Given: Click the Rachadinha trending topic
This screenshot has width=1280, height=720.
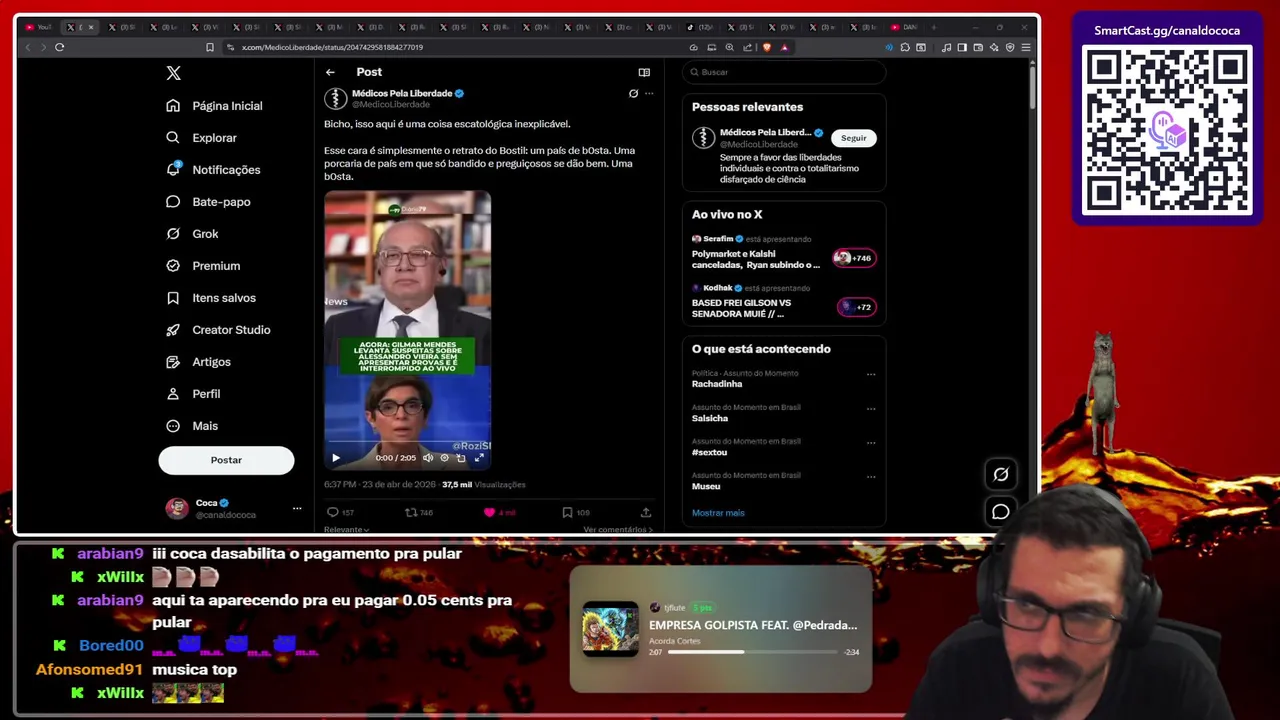Looking at the screenshot, I should [717, 384].
